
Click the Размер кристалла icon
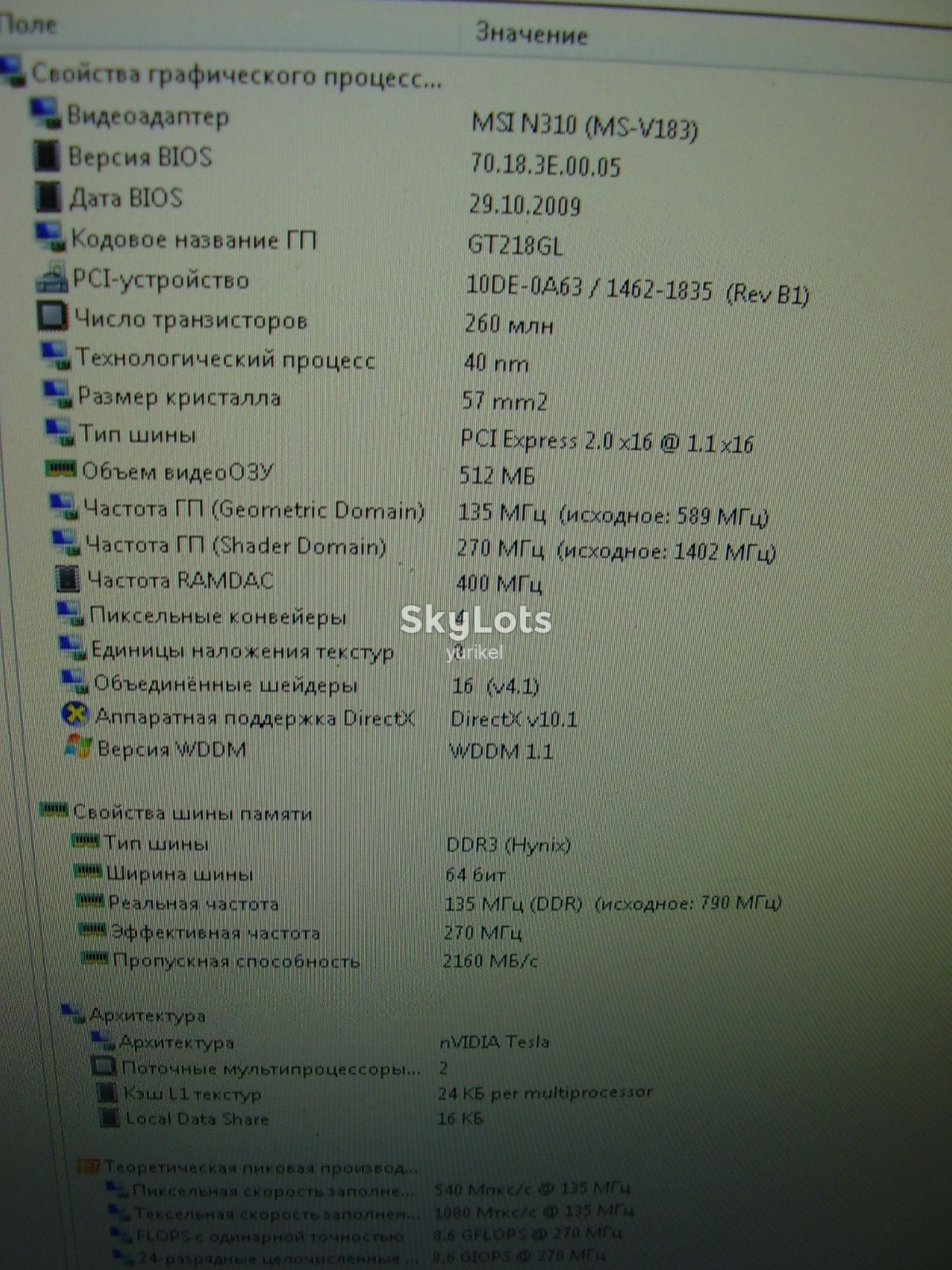[58, 394]
